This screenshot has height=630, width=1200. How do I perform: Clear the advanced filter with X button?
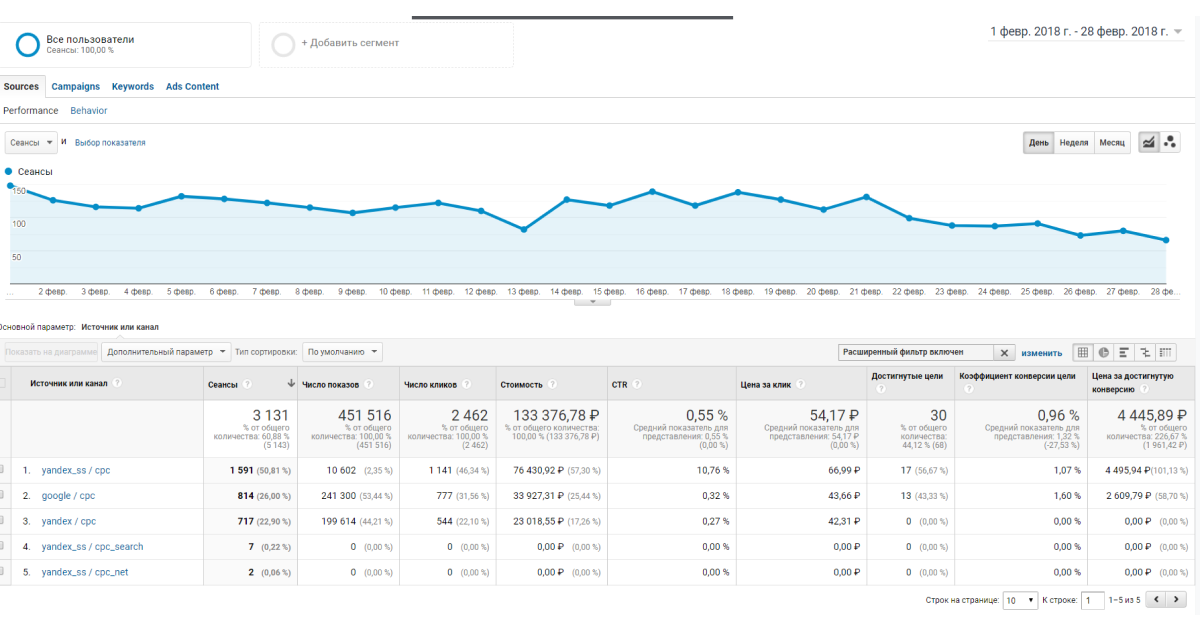click(1005, 353)
